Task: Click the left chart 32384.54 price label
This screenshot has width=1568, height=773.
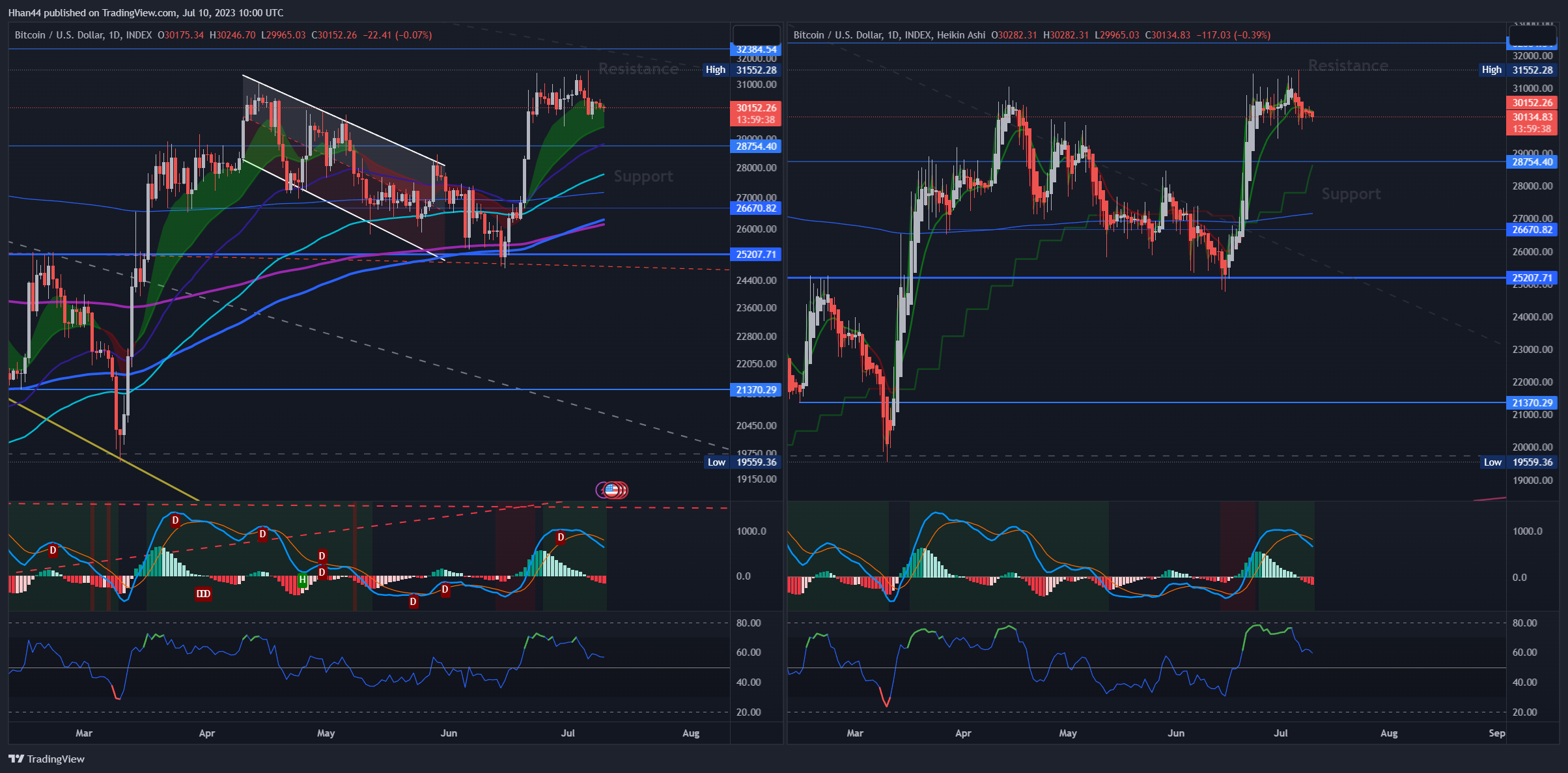Action: (x=757, y=49)
